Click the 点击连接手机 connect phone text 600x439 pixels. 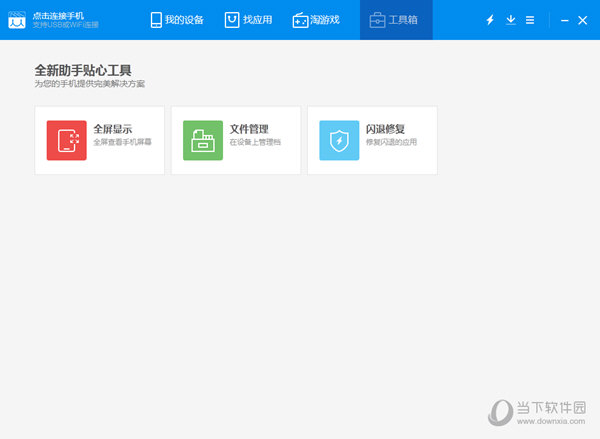[58, 16]
